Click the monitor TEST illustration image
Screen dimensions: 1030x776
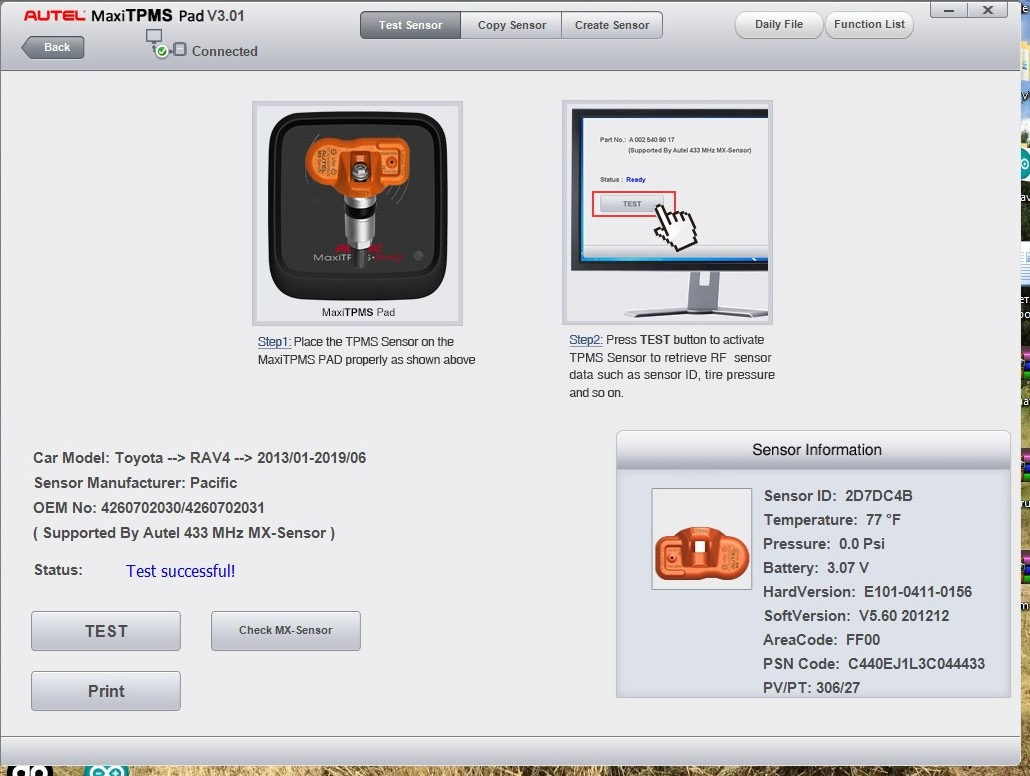(667, 212)
